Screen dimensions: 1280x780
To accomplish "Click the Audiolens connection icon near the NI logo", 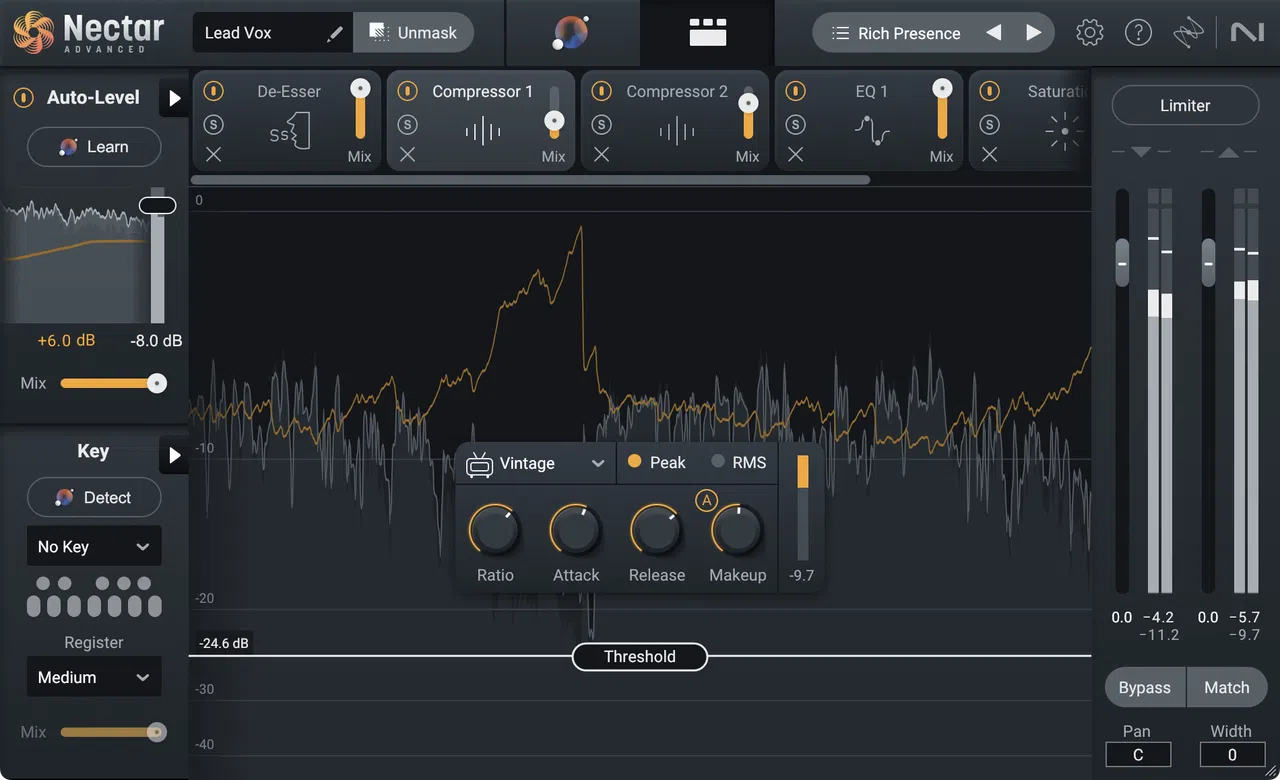I will click(x=1188, y=31).
